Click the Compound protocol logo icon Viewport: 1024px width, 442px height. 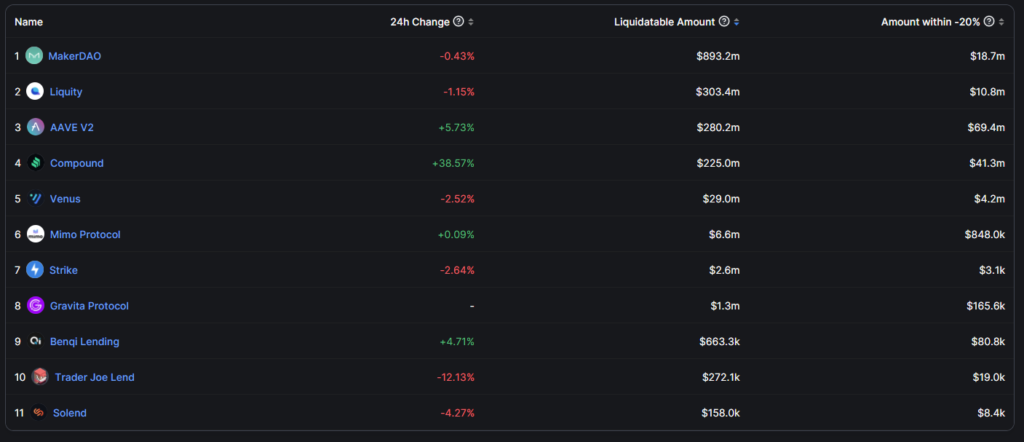pos(35,163)
